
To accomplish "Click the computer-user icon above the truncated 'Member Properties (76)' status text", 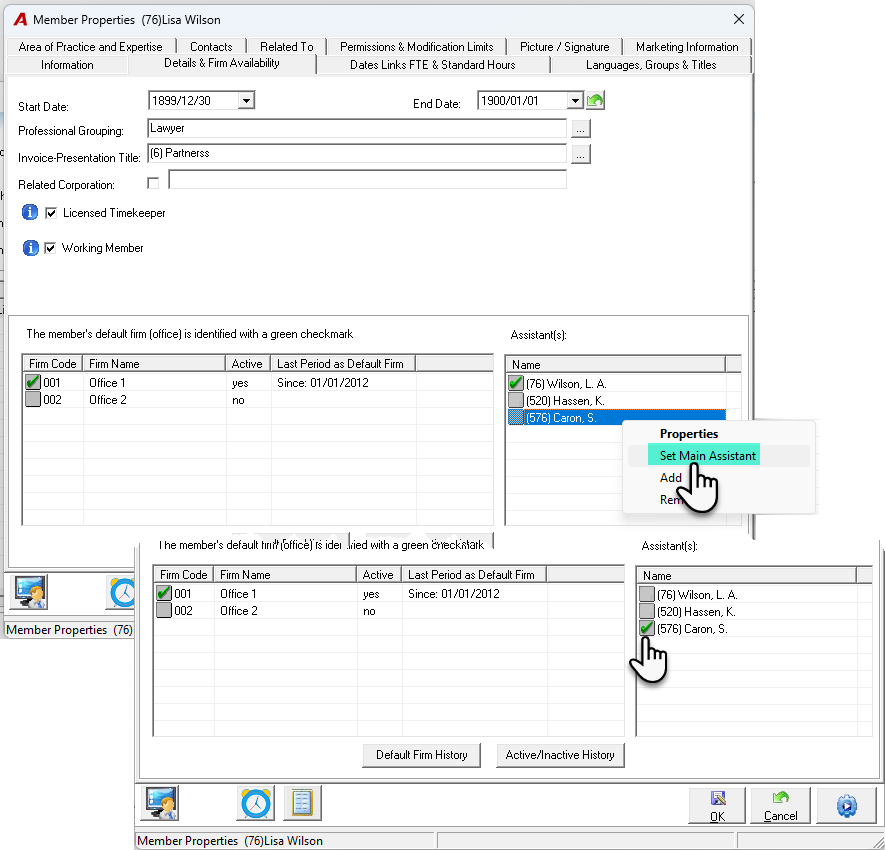I will click(29, 592).
